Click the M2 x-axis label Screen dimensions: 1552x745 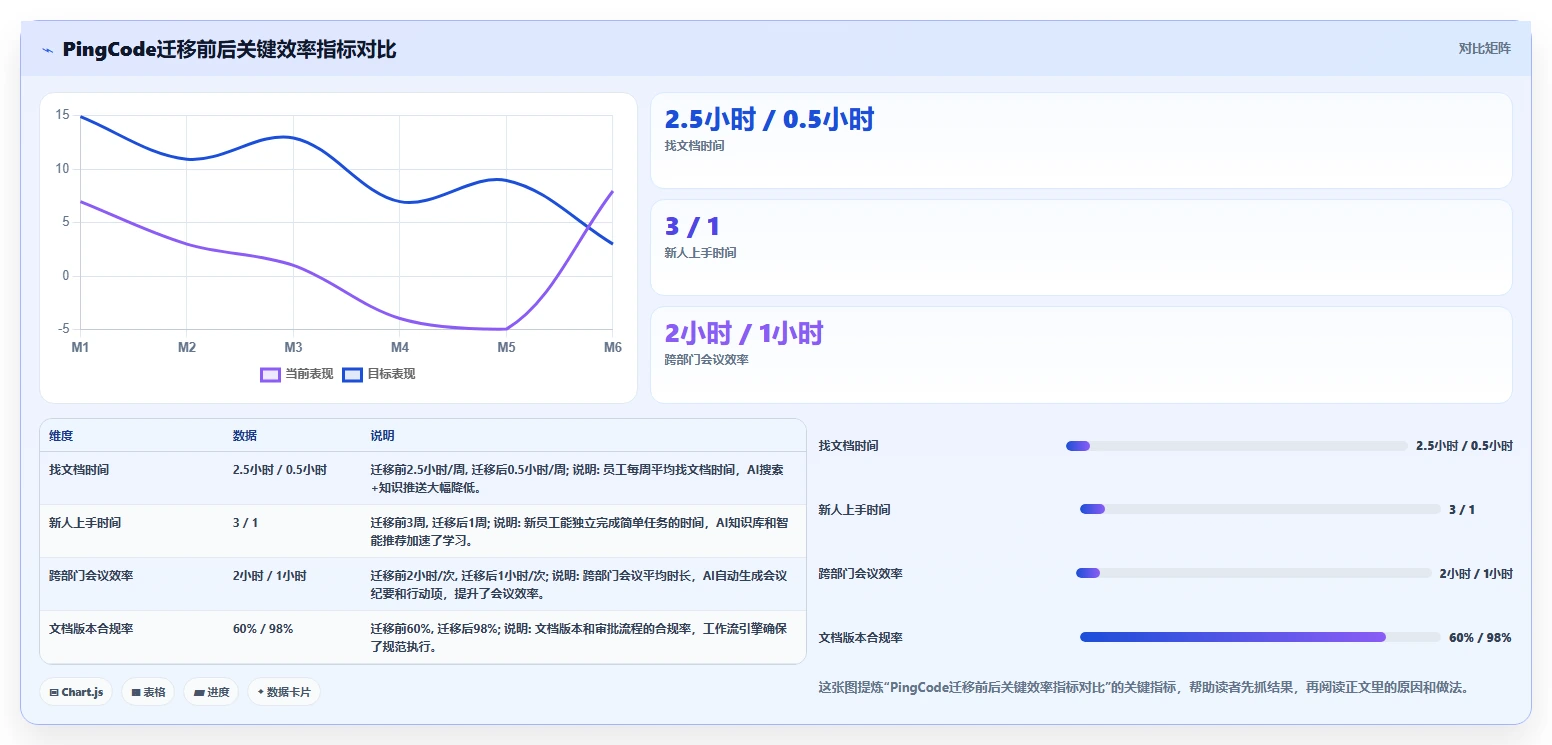(x=187, y=347)
